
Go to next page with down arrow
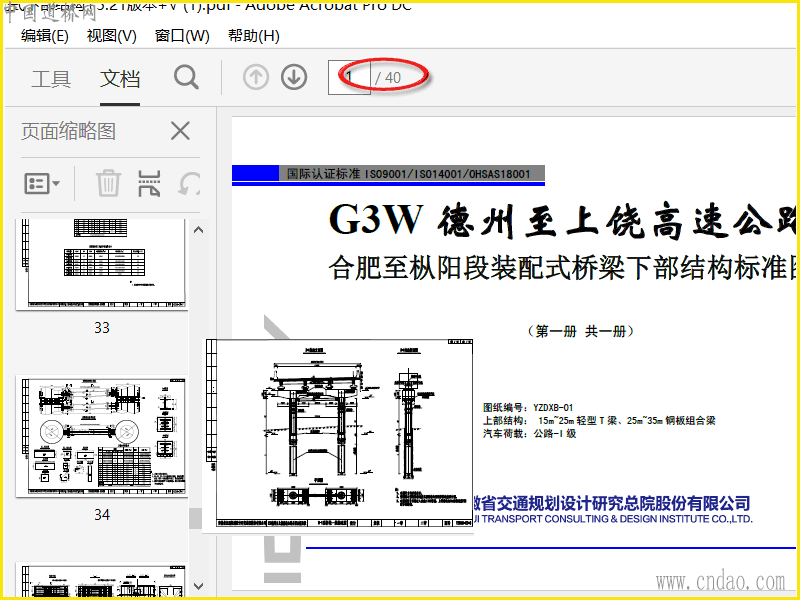[x=294, y=78]
